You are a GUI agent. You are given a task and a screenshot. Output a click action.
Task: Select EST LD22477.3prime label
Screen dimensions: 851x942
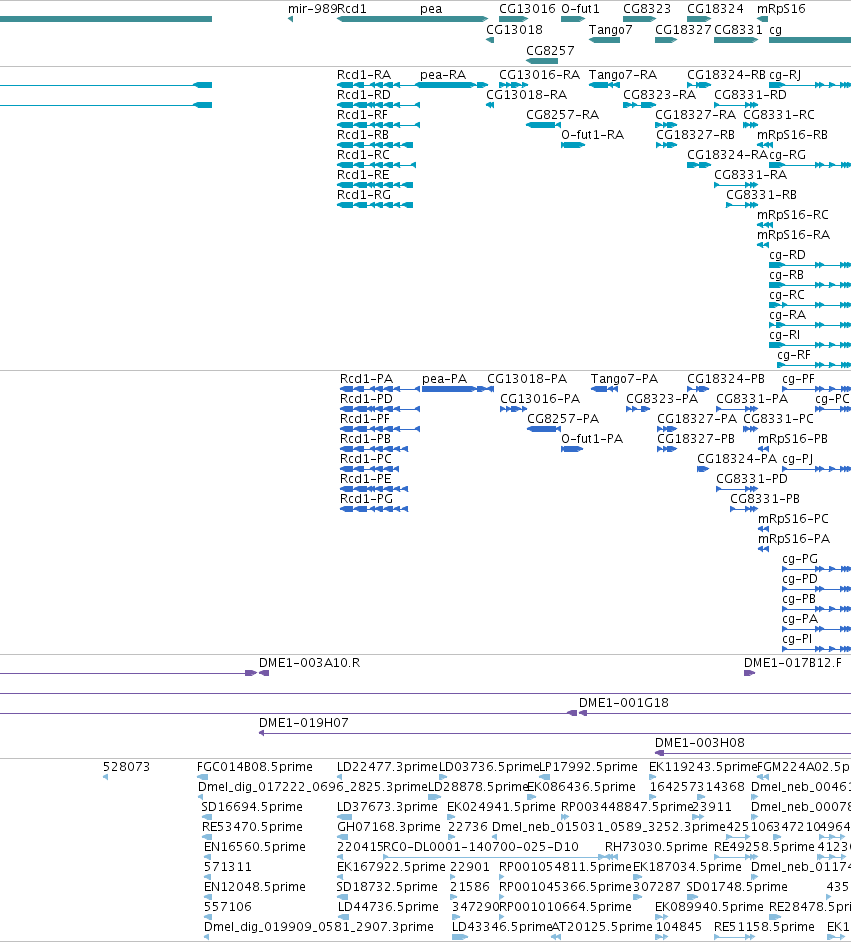coord(387,767)
